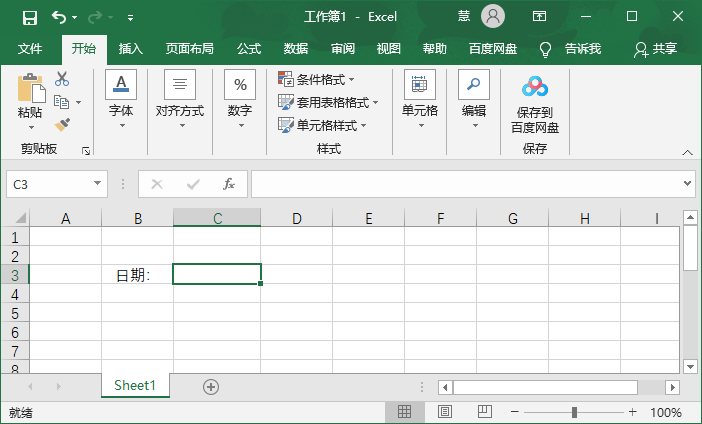702x424 pixels.
Task: Click the zoom slider handle
Action: pyautogui.click(x=574, y=412)
